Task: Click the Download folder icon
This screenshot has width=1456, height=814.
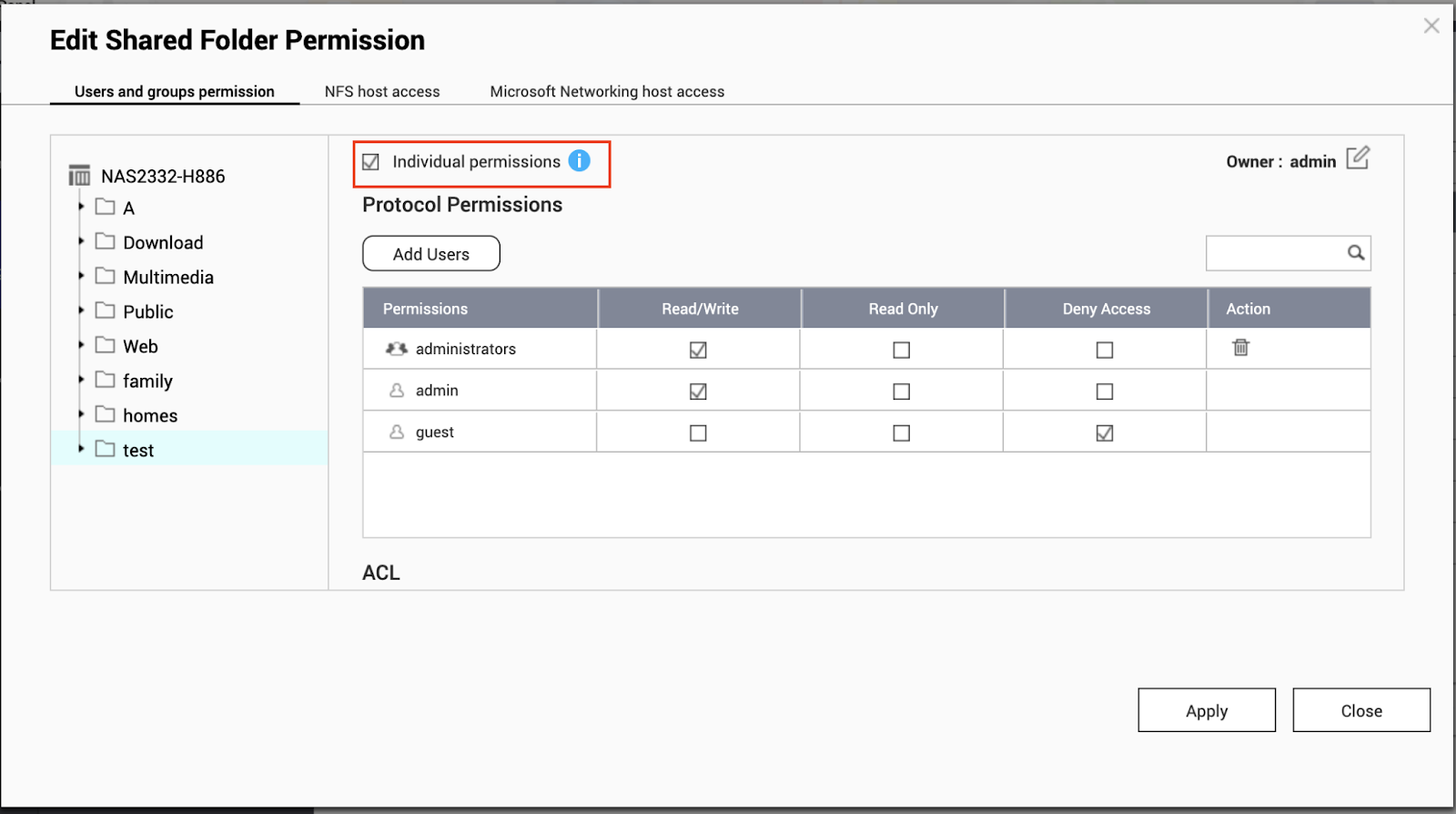Action: click(106, 241)
